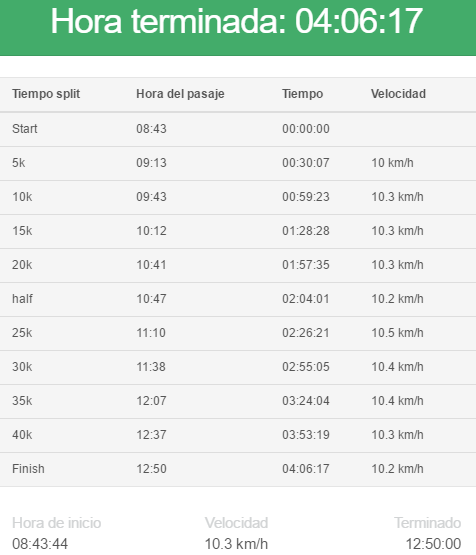
Task: Click the Velocidad column header
Action: [398, 94]
